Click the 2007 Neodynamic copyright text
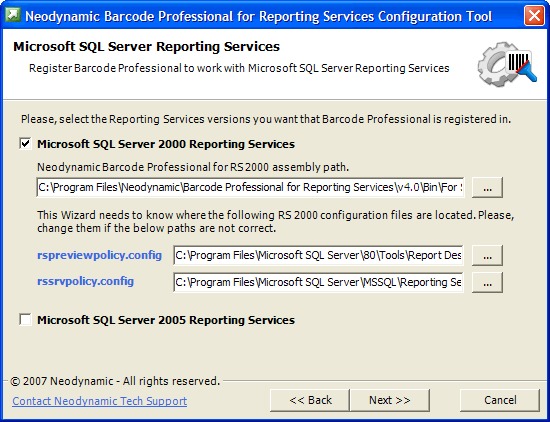 115,381
